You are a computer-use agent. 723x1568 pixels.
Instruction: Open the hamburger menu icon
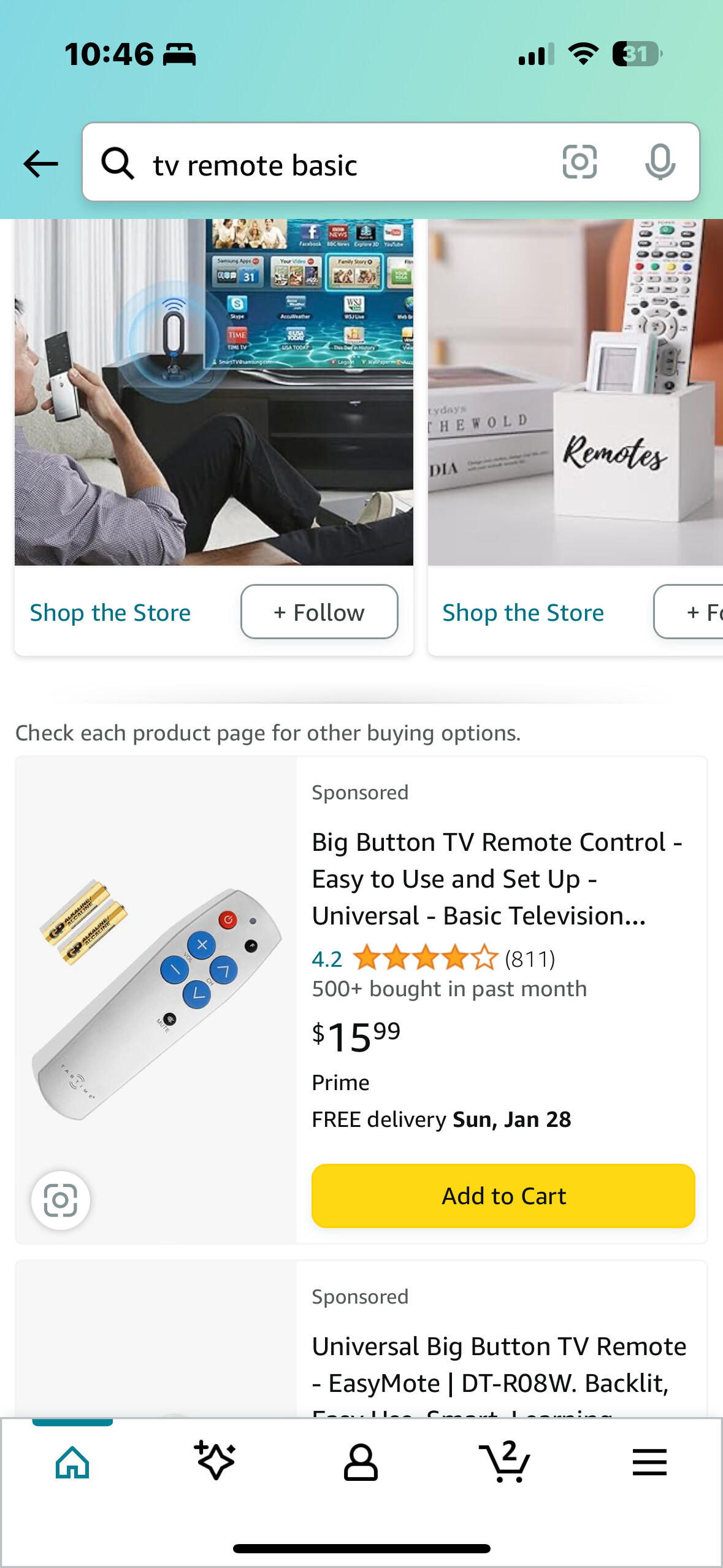649,1462
